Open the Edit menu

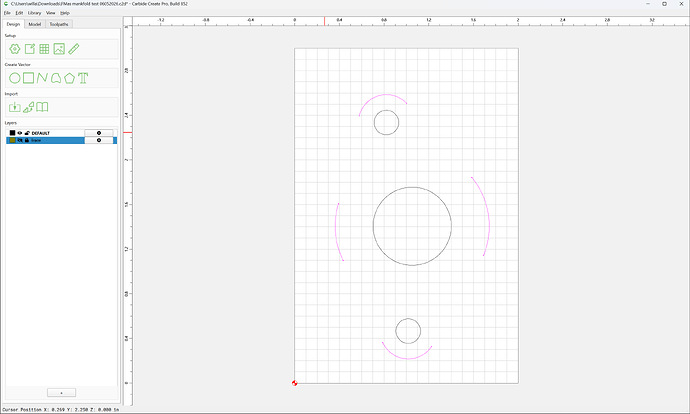(19, 13)
